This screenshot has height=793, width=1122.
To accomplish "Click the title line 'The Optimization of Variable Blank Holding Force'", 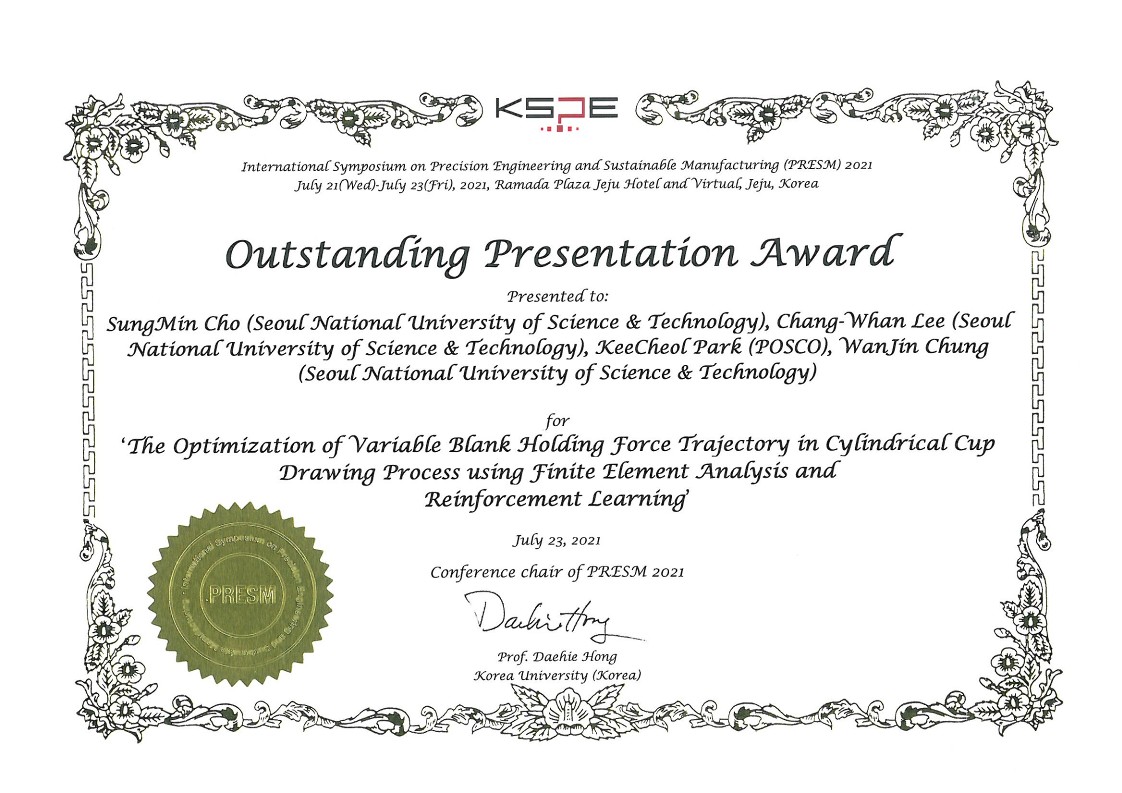I will [558, 445].
